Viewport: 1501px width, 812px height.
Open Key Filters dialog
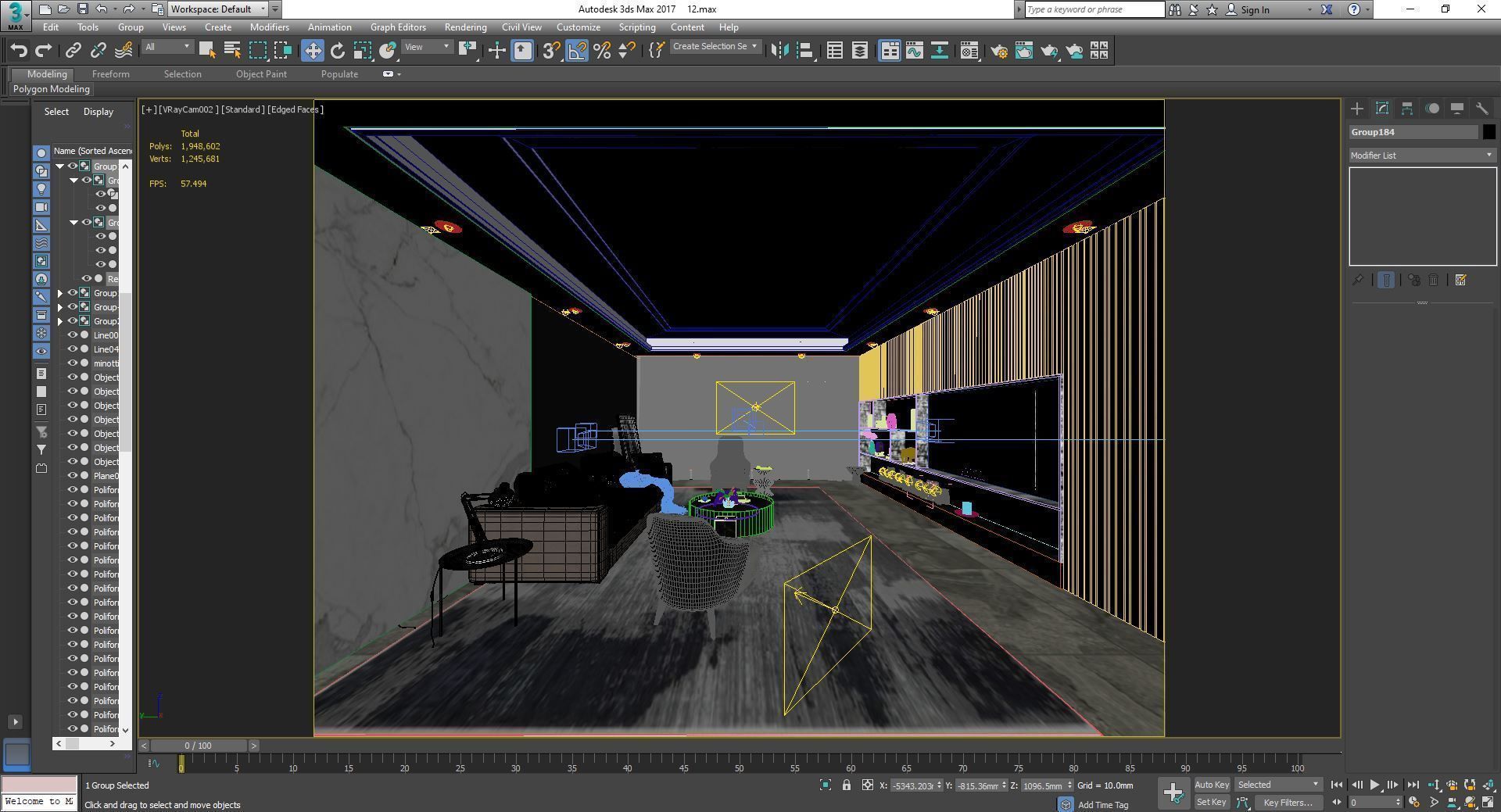tap(1287, 802)
